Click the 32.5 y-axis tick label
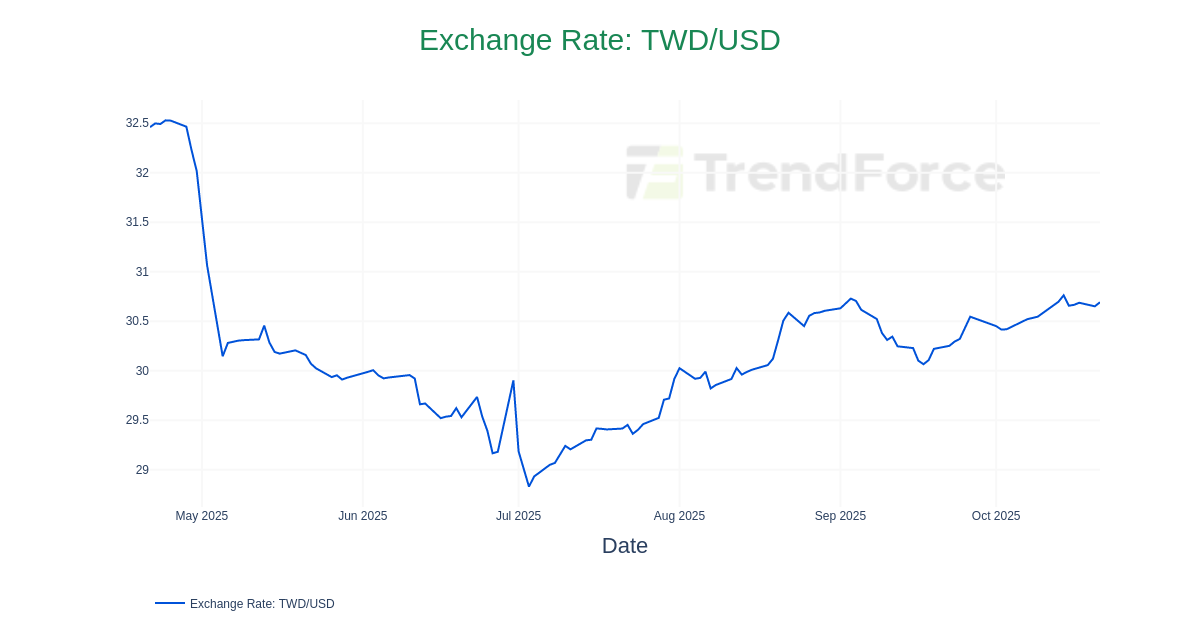 [x=137, y=123]
